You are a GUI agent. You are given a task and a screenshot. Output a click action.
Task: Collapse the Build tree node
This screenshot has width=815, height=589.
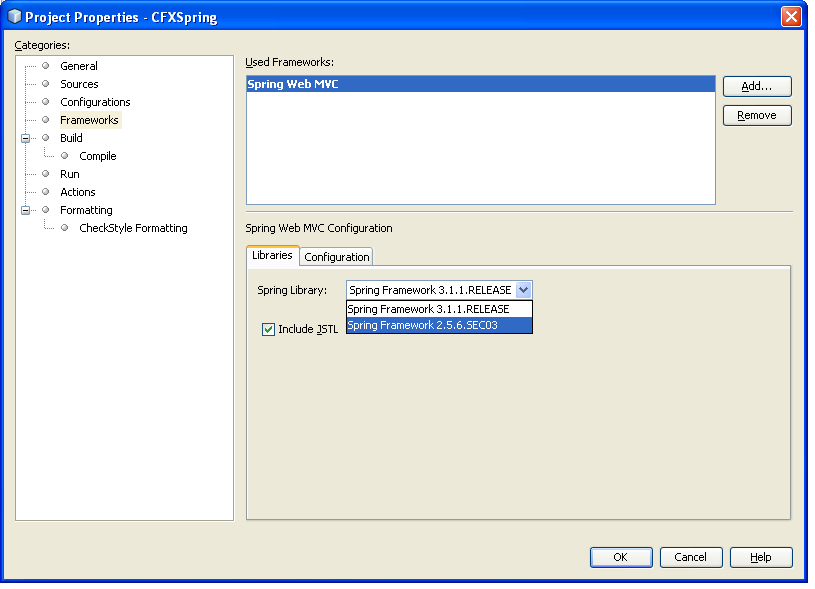25,139
